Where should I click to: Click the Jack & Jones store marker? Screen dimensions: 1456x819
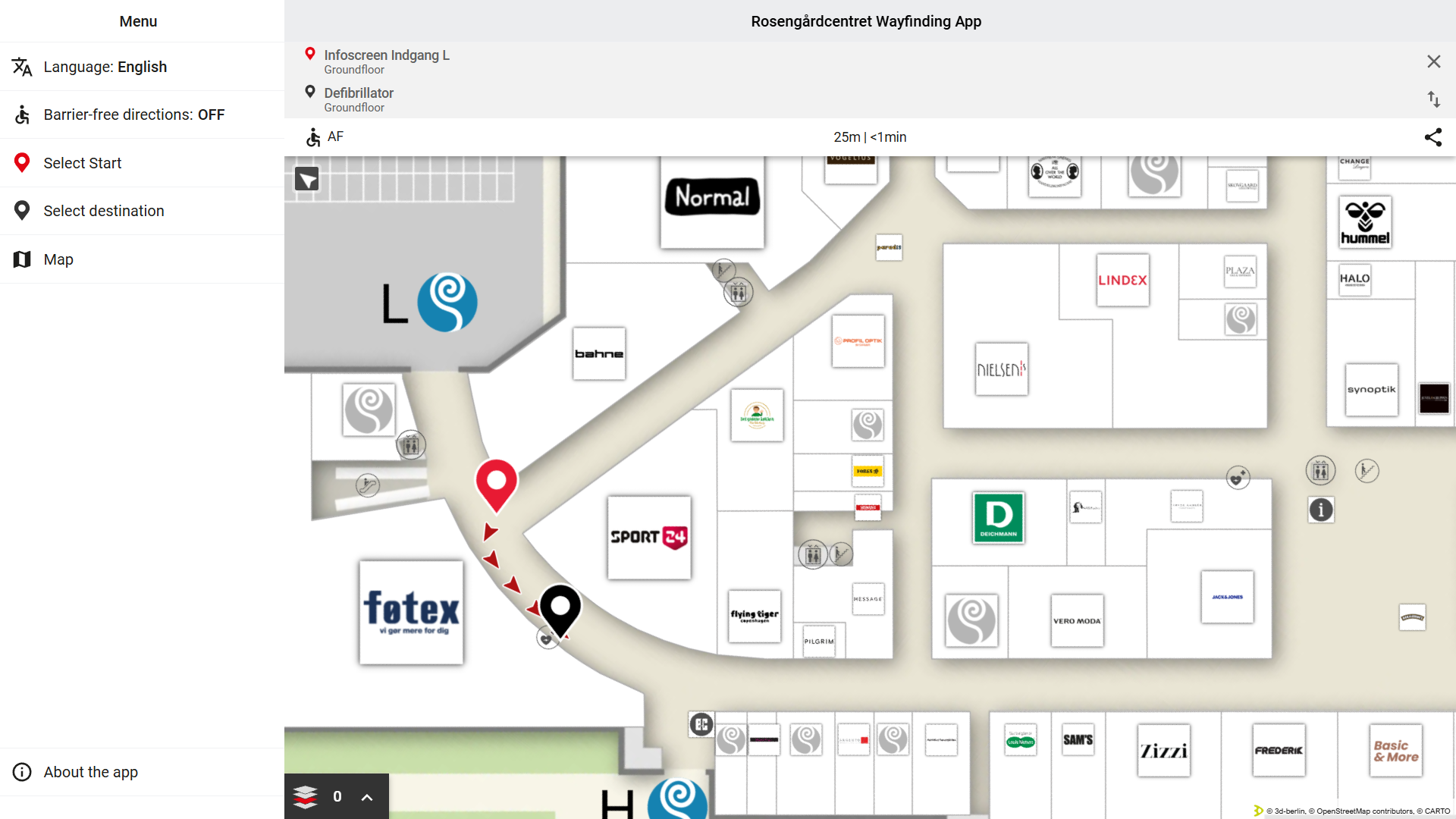pyautogui.click(x=1228, y=597)
